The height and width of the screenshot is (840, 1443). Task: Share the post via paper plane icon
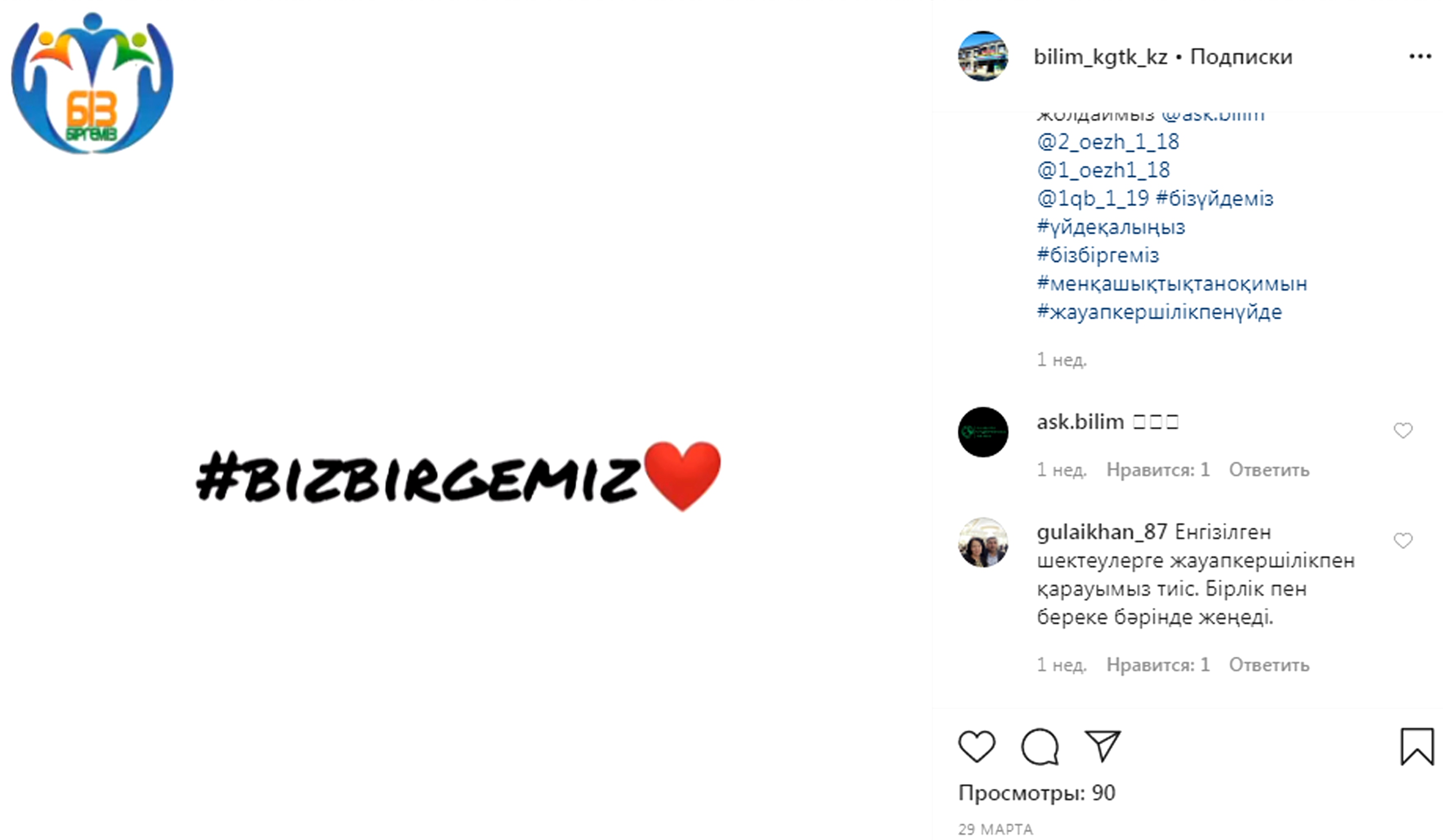point(1103,746)
